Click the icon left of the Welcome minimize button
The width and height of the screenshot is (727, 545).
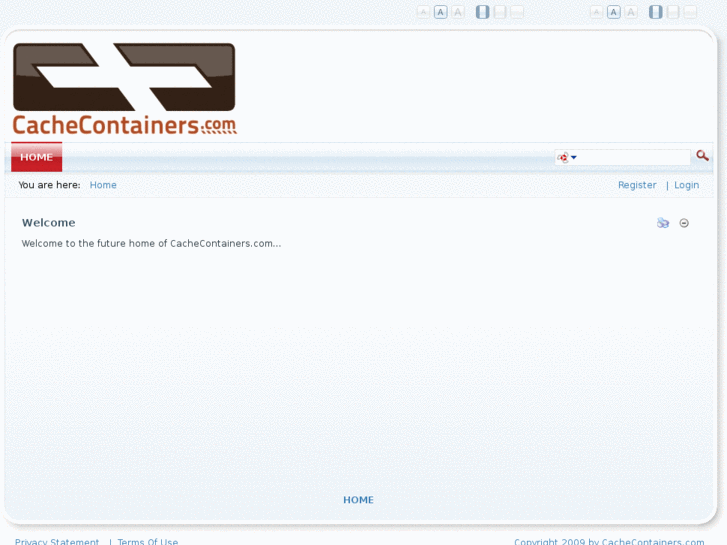tap(663, 223)
